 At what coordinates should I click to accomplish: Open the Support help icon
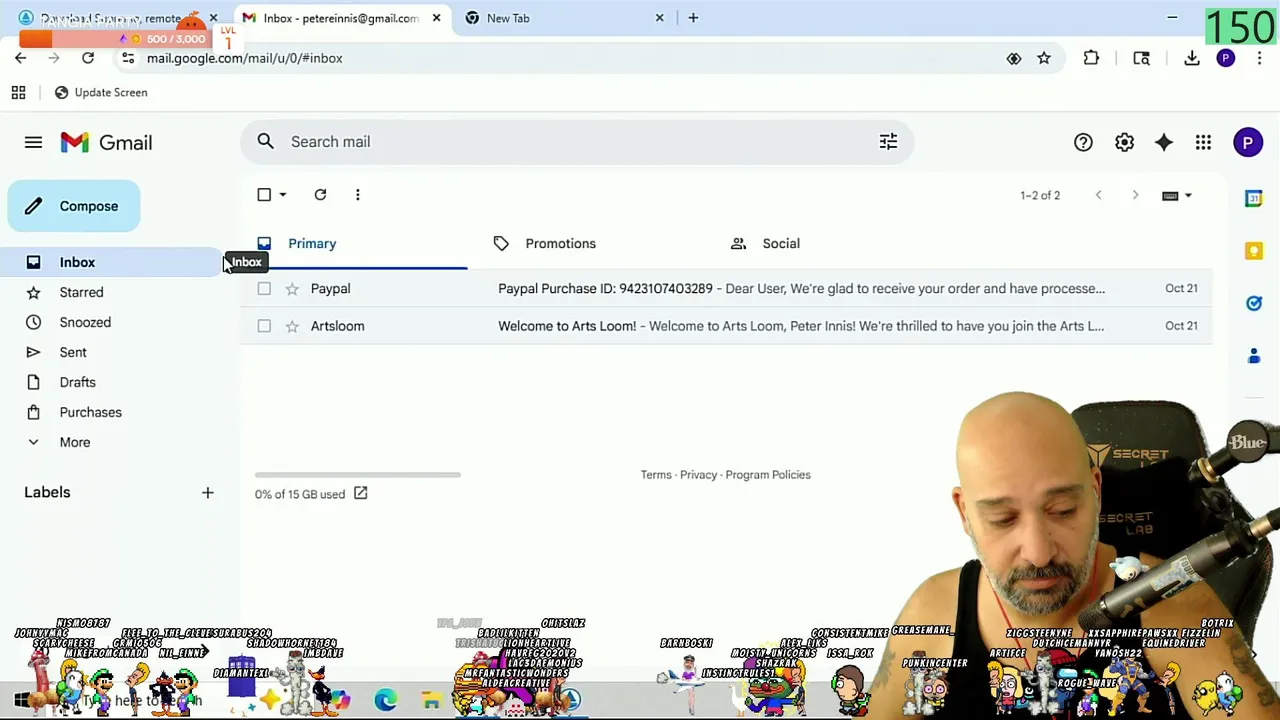(1083, 142)
